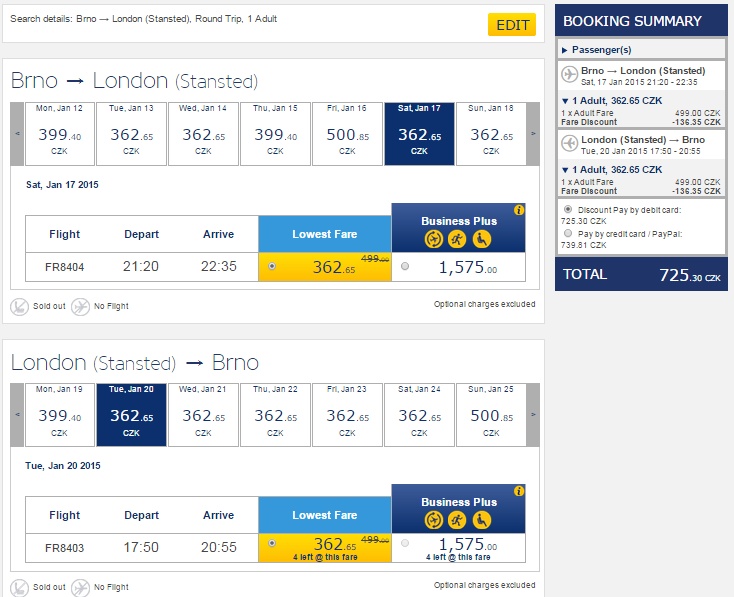Select Discount Pay by debit card option
Screen dimensions: 734x597
[568, 209]
